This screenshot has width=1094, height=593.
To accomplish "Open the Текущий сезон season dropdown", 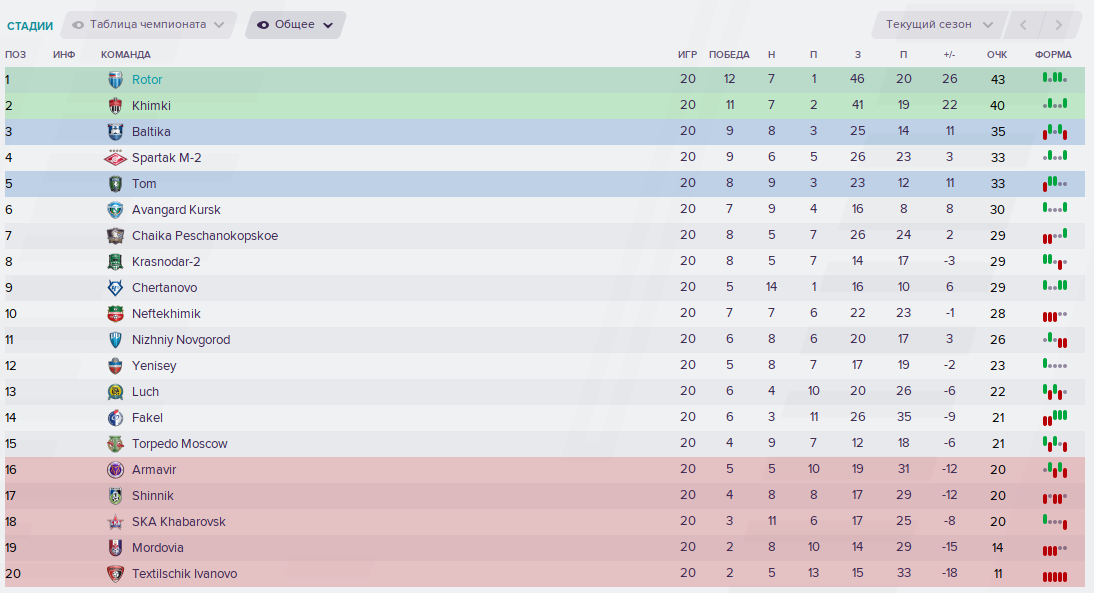I will point(939,25).
